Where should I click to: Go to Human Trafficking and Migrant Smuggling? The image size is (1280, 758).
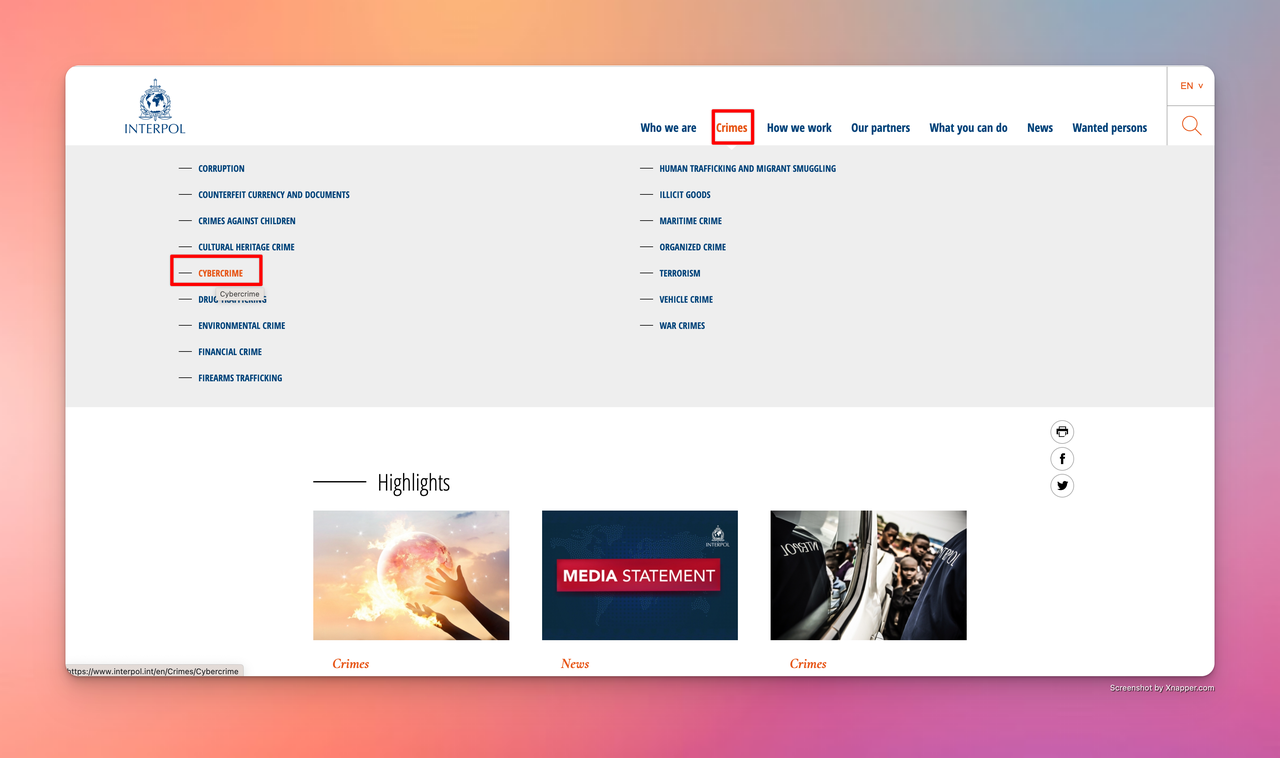tap(747, 169)
